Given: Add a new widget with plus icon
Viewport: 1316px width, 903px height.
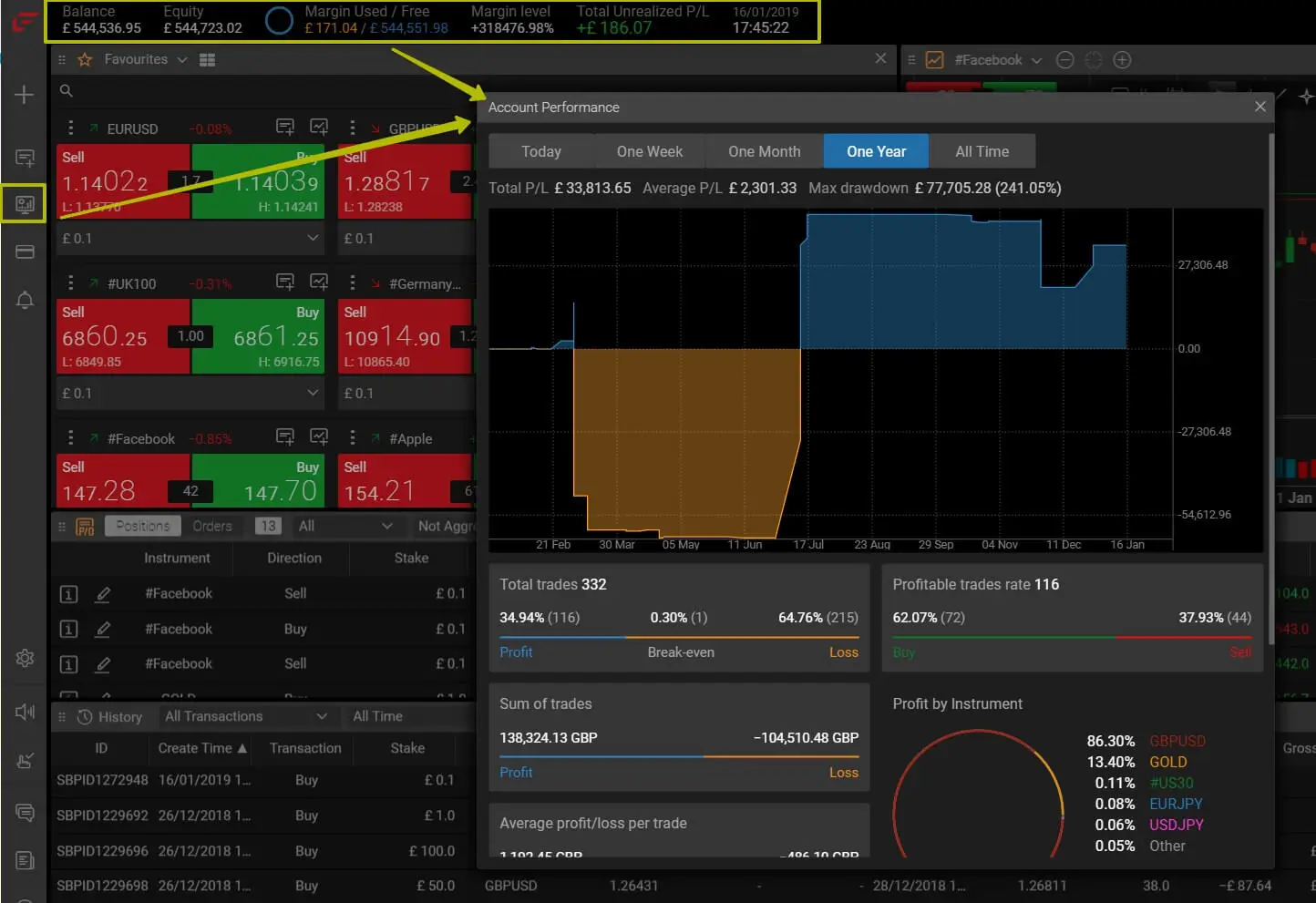Looking at the screenshot, I should (x=25, y=95).
